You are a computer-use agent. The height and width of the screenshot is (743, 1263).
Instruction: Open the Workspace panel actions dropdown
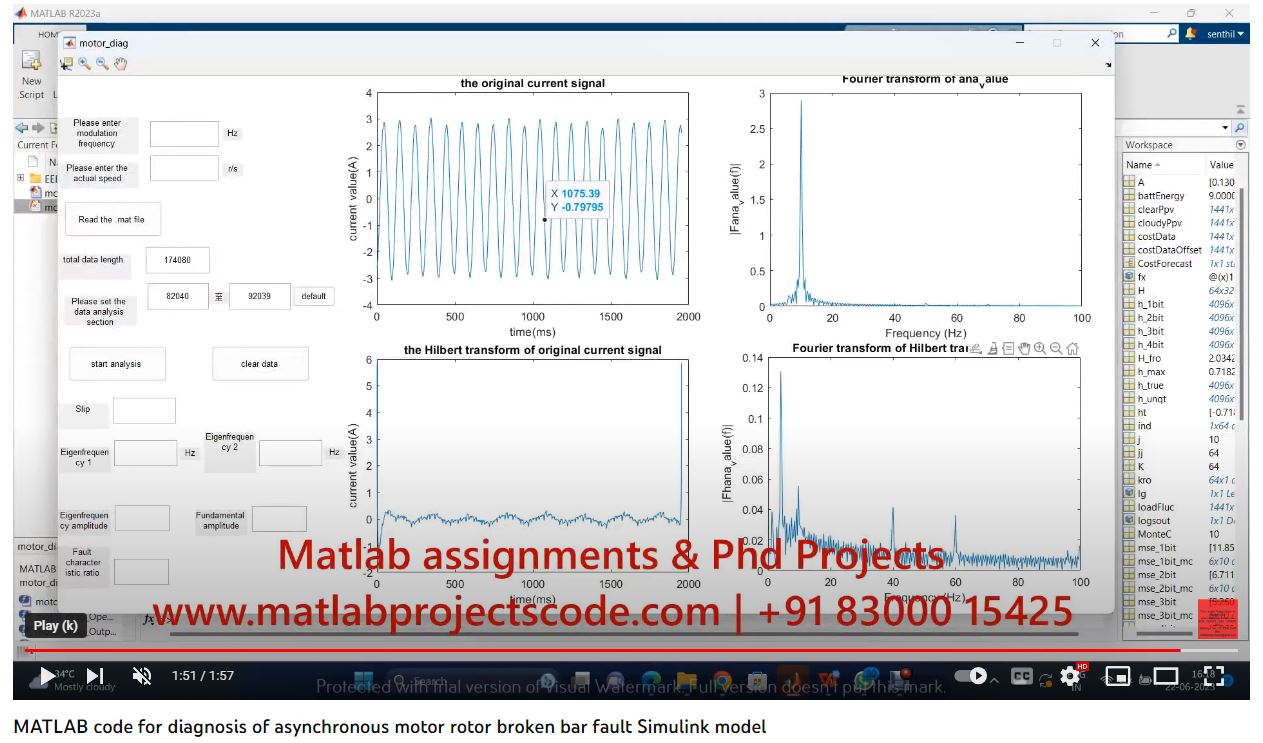pos(1240,145)
